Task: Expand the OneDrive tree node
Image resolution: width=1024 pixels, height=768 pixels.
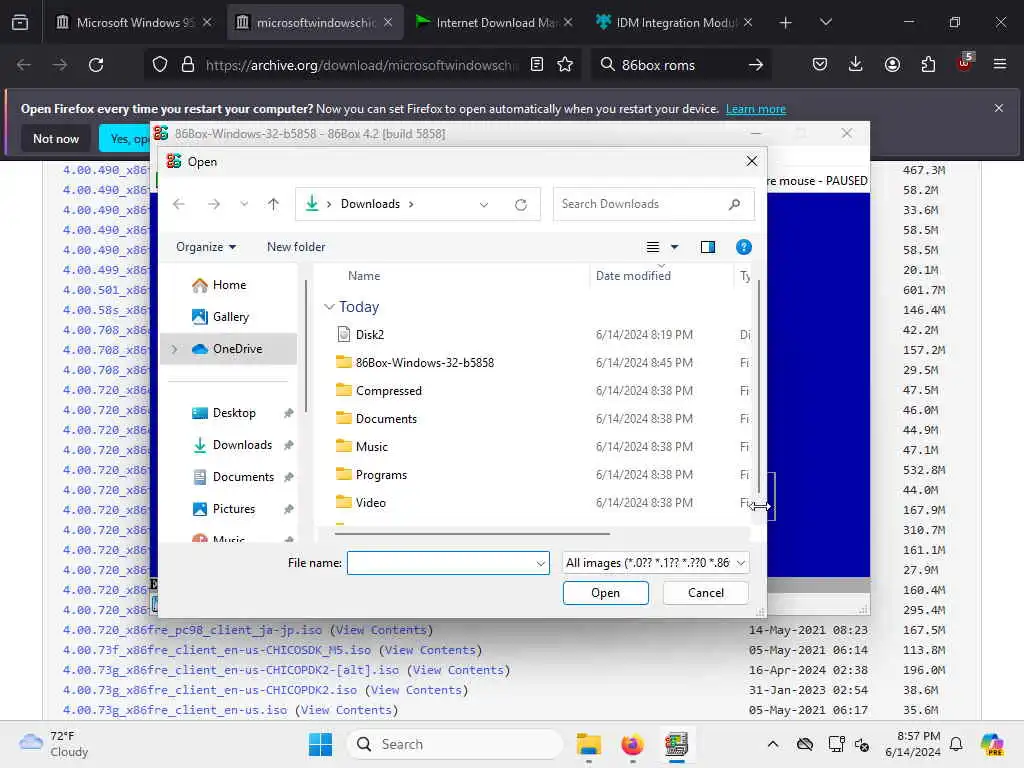Action: (174, 349)
